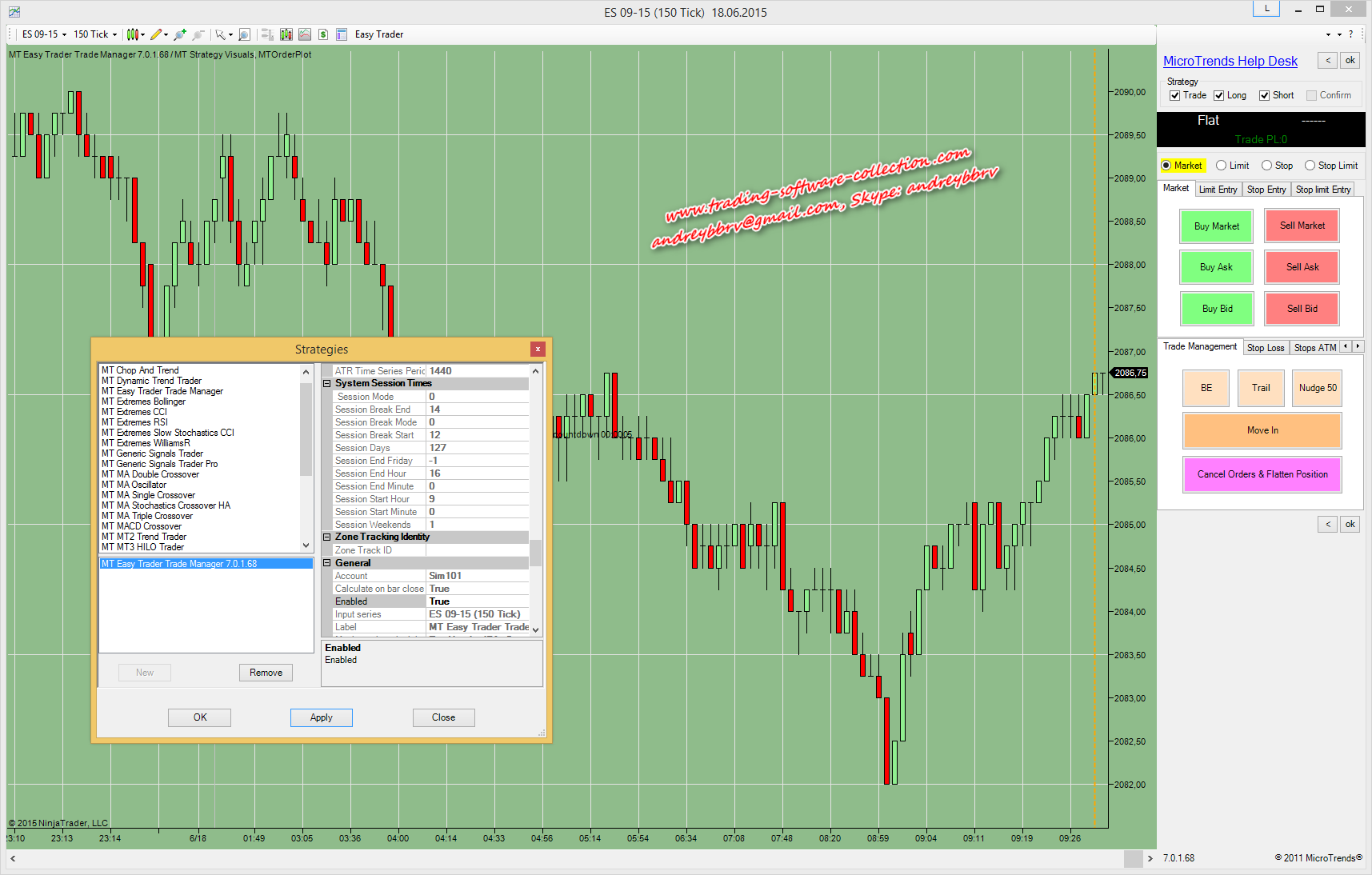Open the Data Series candlestick icon

click(x=286, y=34)
